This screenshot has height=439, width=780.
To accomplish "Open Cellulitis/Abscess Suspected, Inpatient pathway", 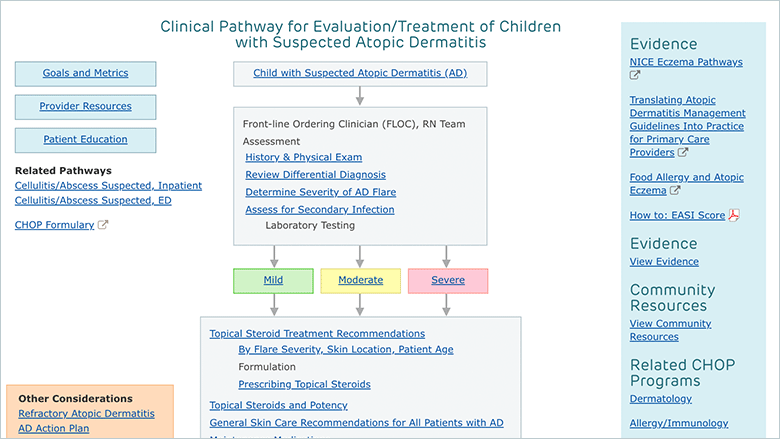I will pyautogui.click(x=108, y=185).
